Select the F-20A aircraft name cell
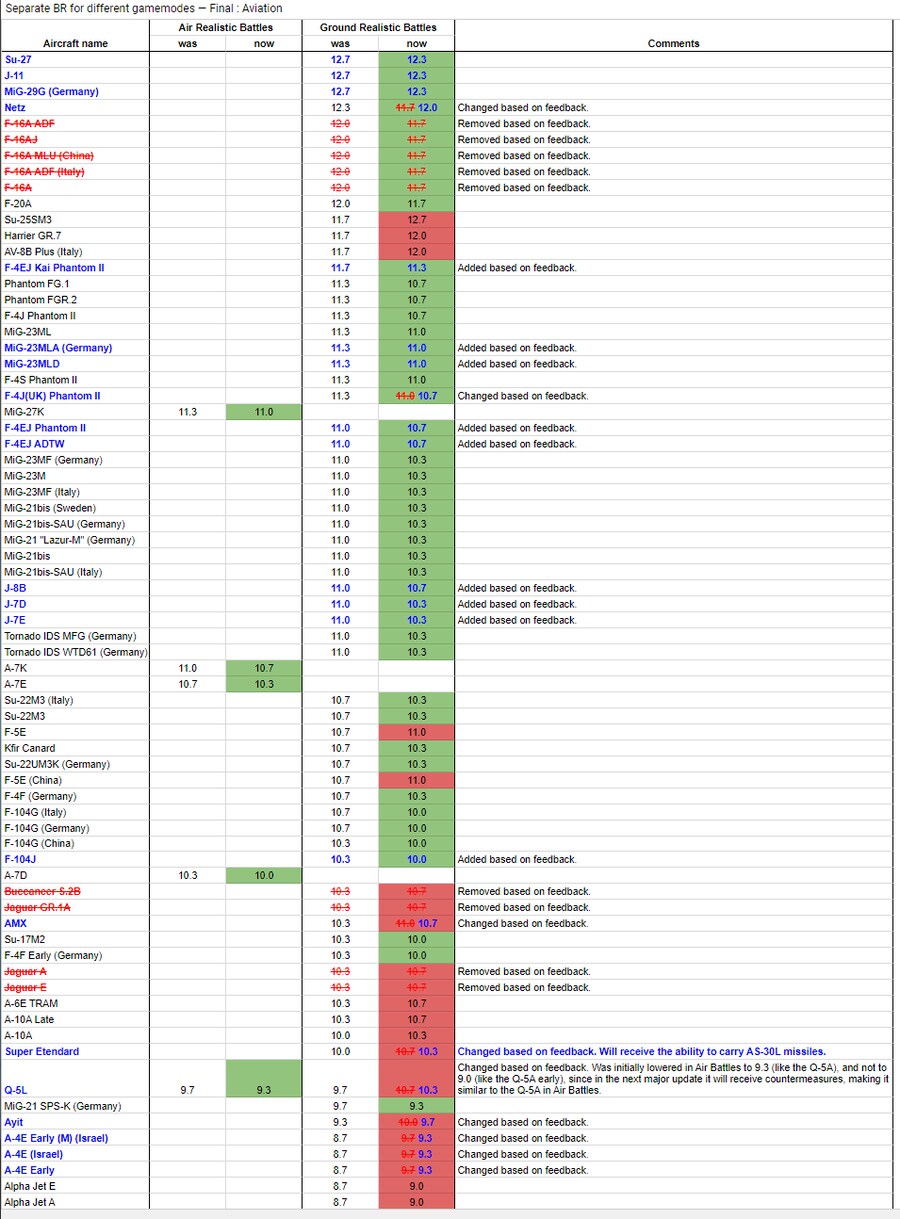The height and width of the screenshot is (1219, 900). [75, 204]
